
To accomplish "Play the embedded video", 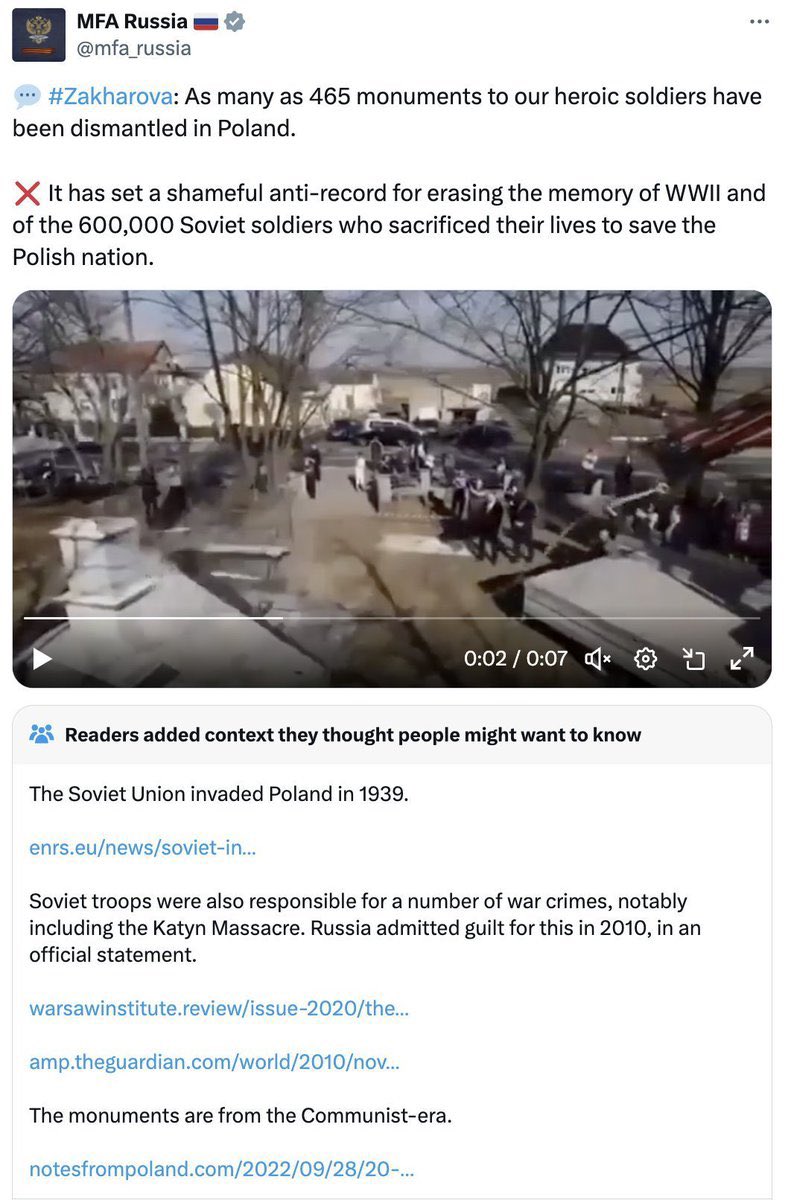I will click(42, 658).
